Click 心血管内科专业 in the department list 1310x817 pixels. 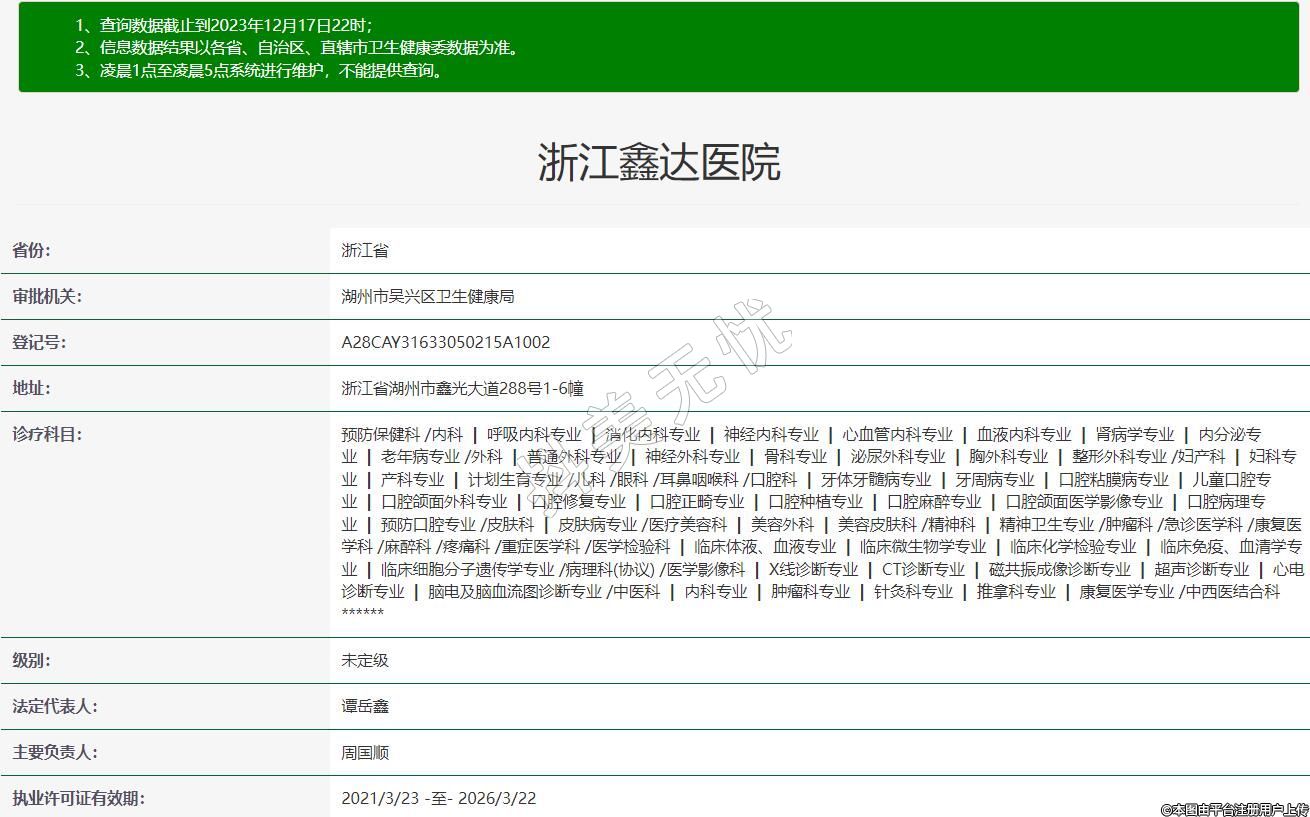pyautogui.click(x=897, y=434)
